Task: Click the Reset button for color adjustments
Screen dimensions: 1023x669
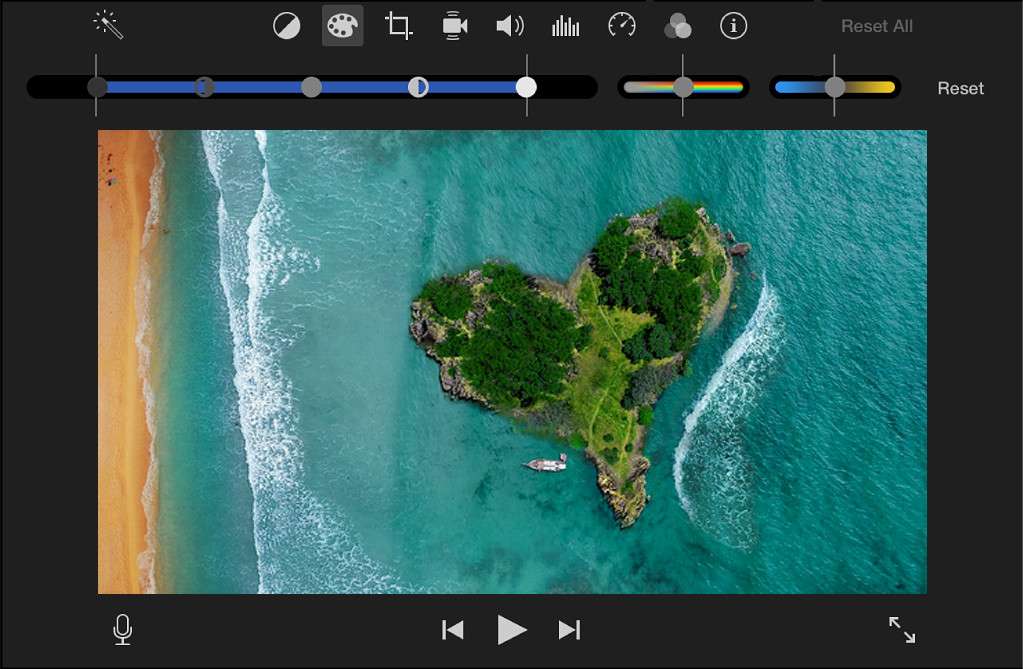Action: [x=959, y=88]
